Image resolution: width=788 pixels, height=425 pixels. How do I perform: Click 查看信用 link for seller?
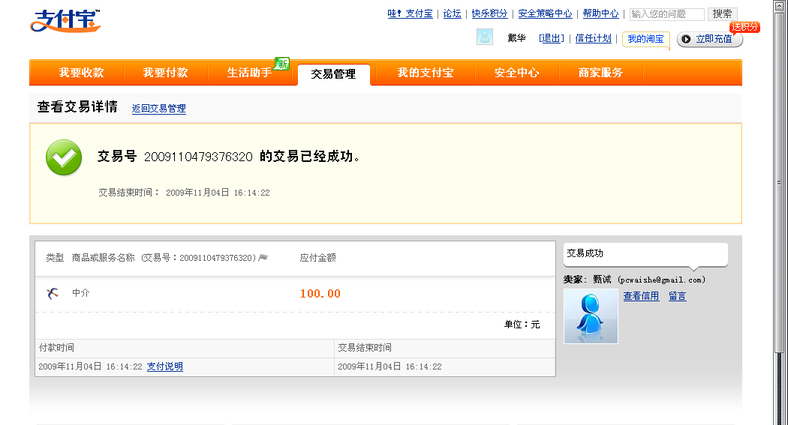click(x=641, y=296)
